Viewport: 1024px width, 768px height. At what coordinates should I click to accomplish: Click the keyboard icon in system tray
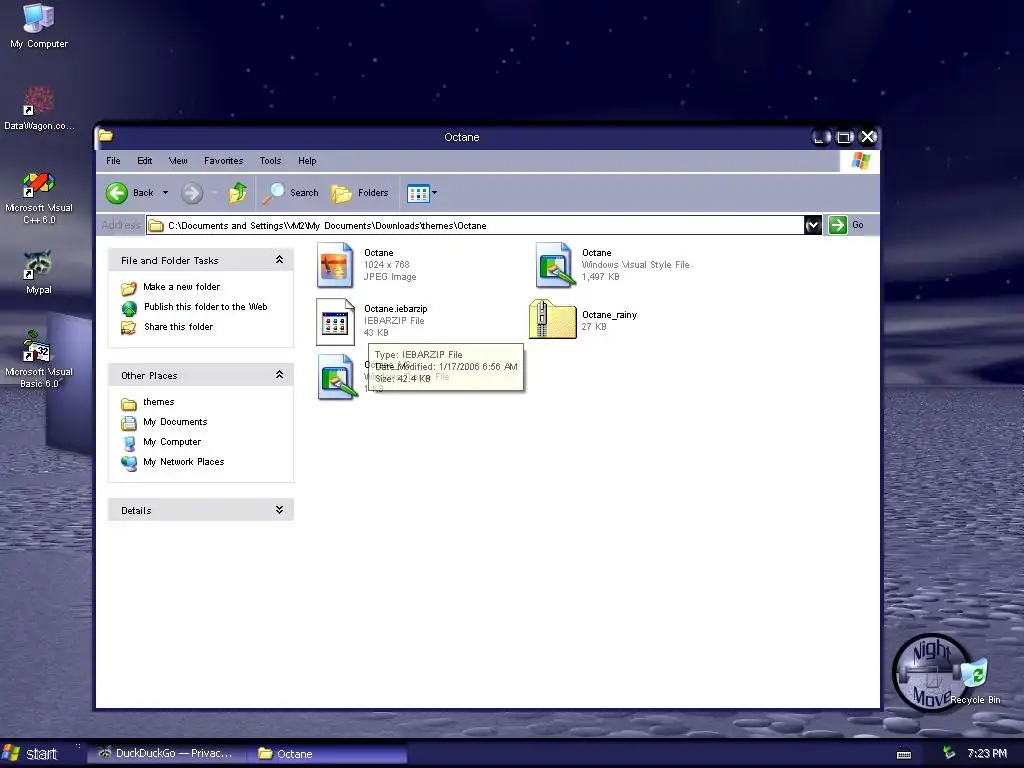pos(904,754)
